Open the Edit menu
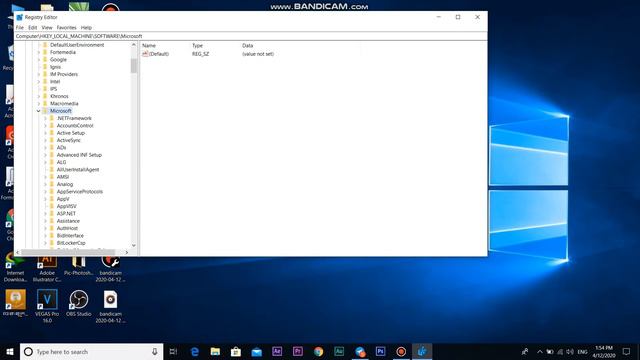The image size is (640, 360). [x=33, y=27]
